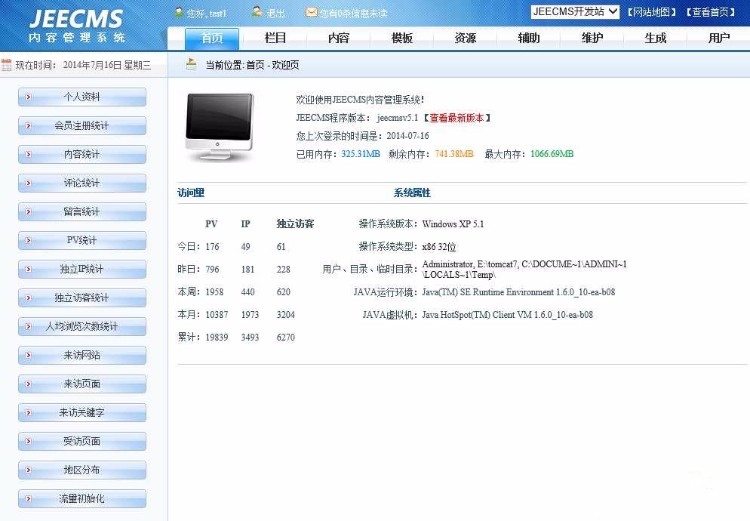This screenshot has height=521, width=750.
Task: Click the 网站地图 link
Action: [651, 12]
